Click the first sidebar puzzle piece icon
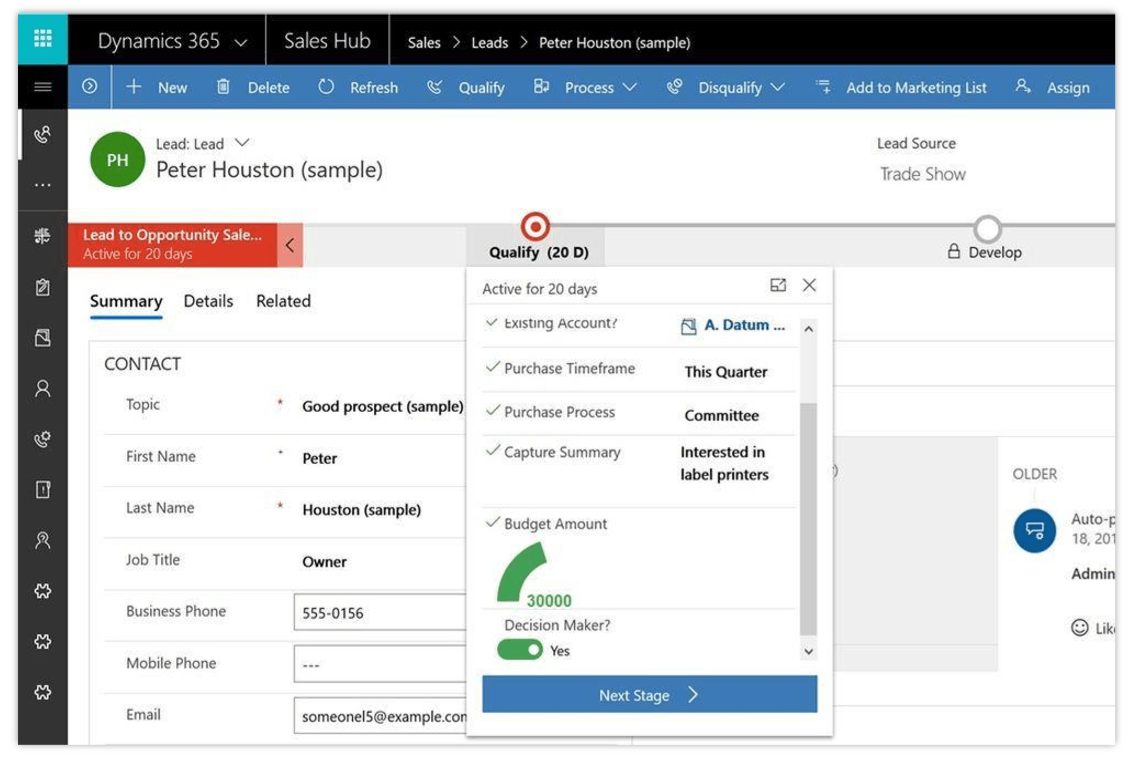Viewport: 1141px width, 760px height. (x=43, y=590)
